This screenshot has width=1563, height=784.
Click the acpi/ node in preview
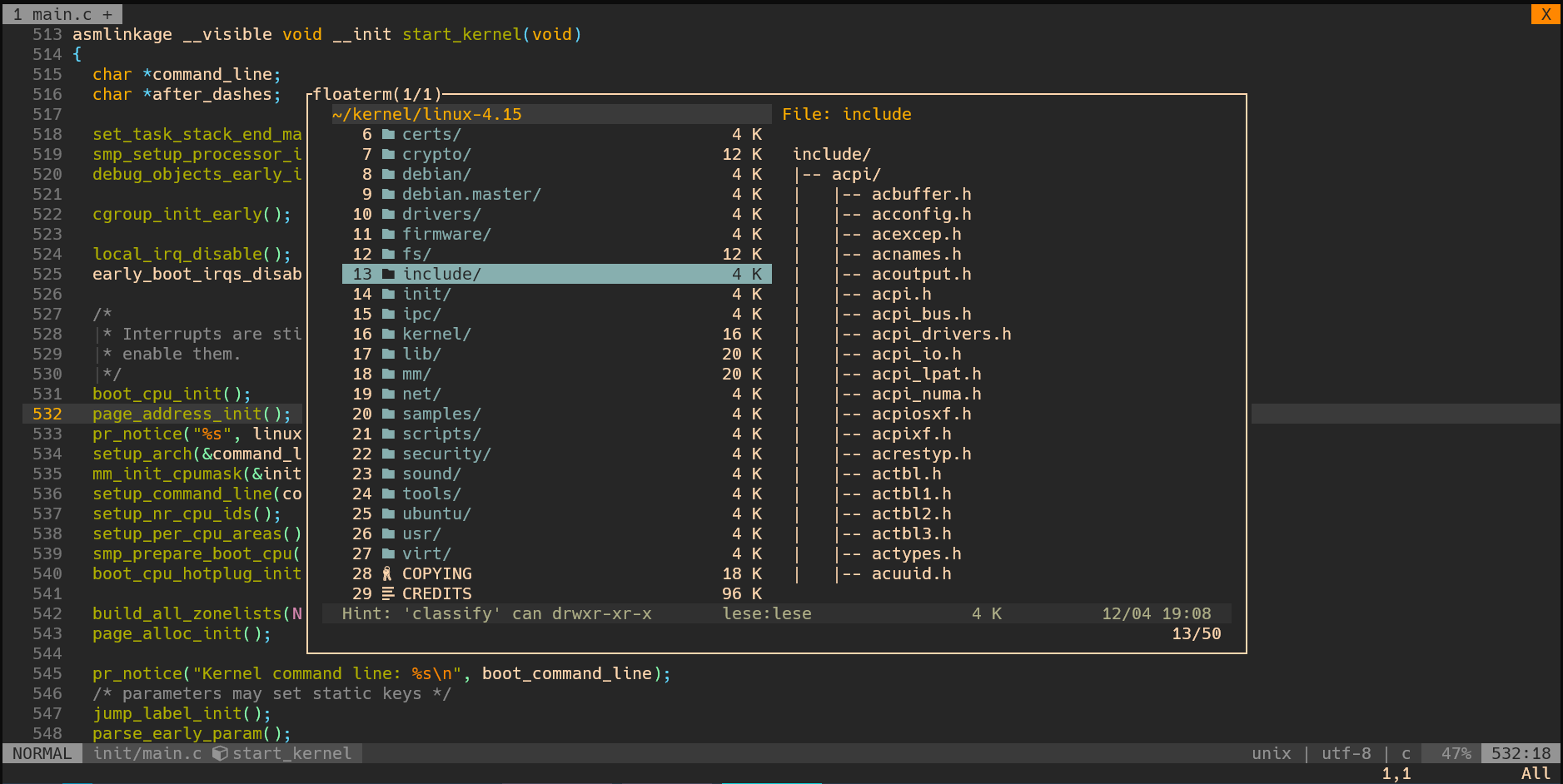coord(856,174)
